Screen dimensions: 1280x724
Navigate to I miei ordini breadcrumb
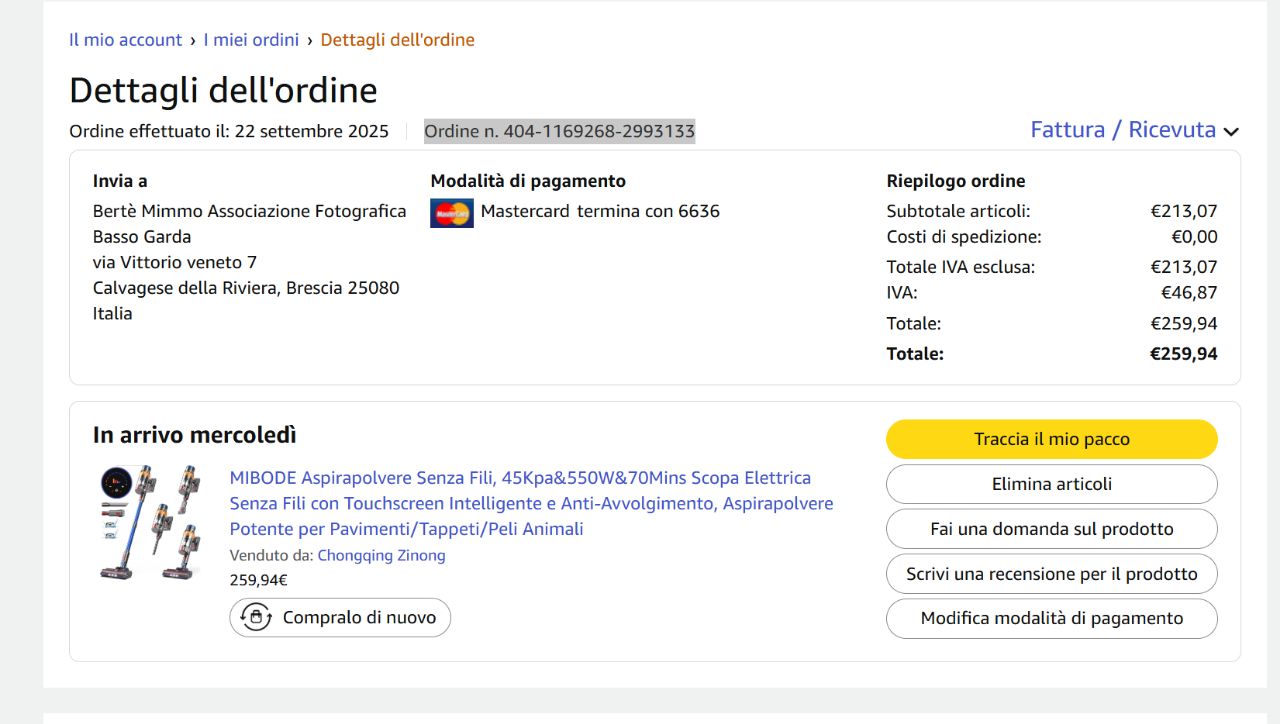[x=251, y=40]
